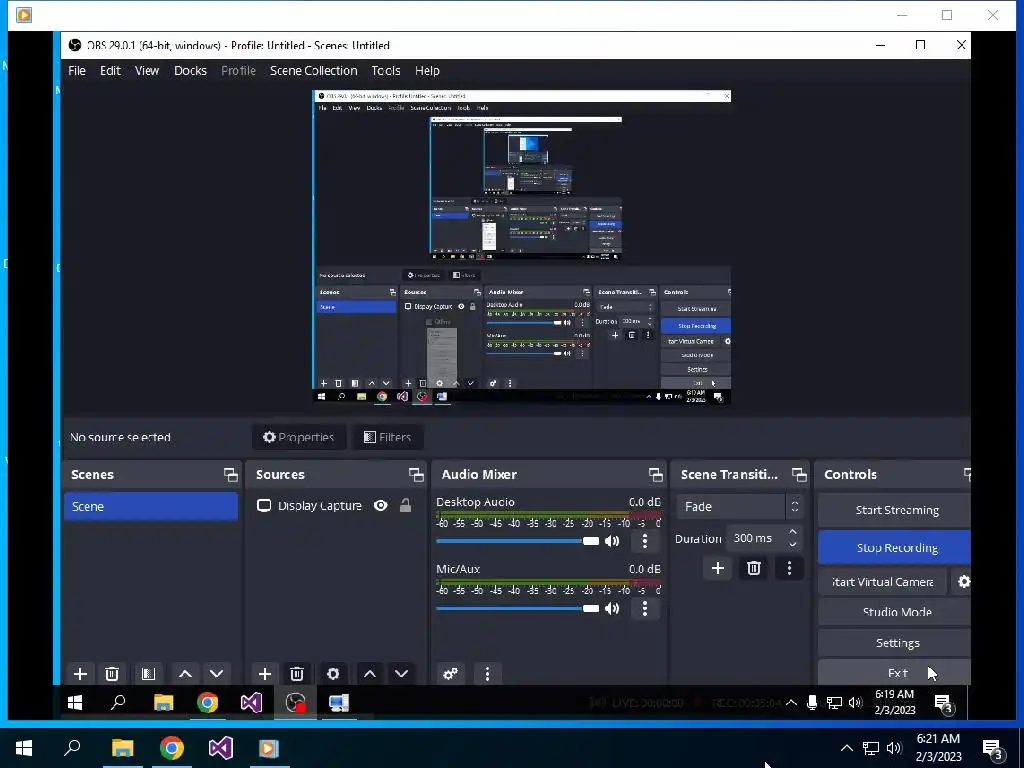This screenshot has height=768, width=1024.
Task: Open Mic/Aux three-dot options menu
Action: [x=645, y=609]
